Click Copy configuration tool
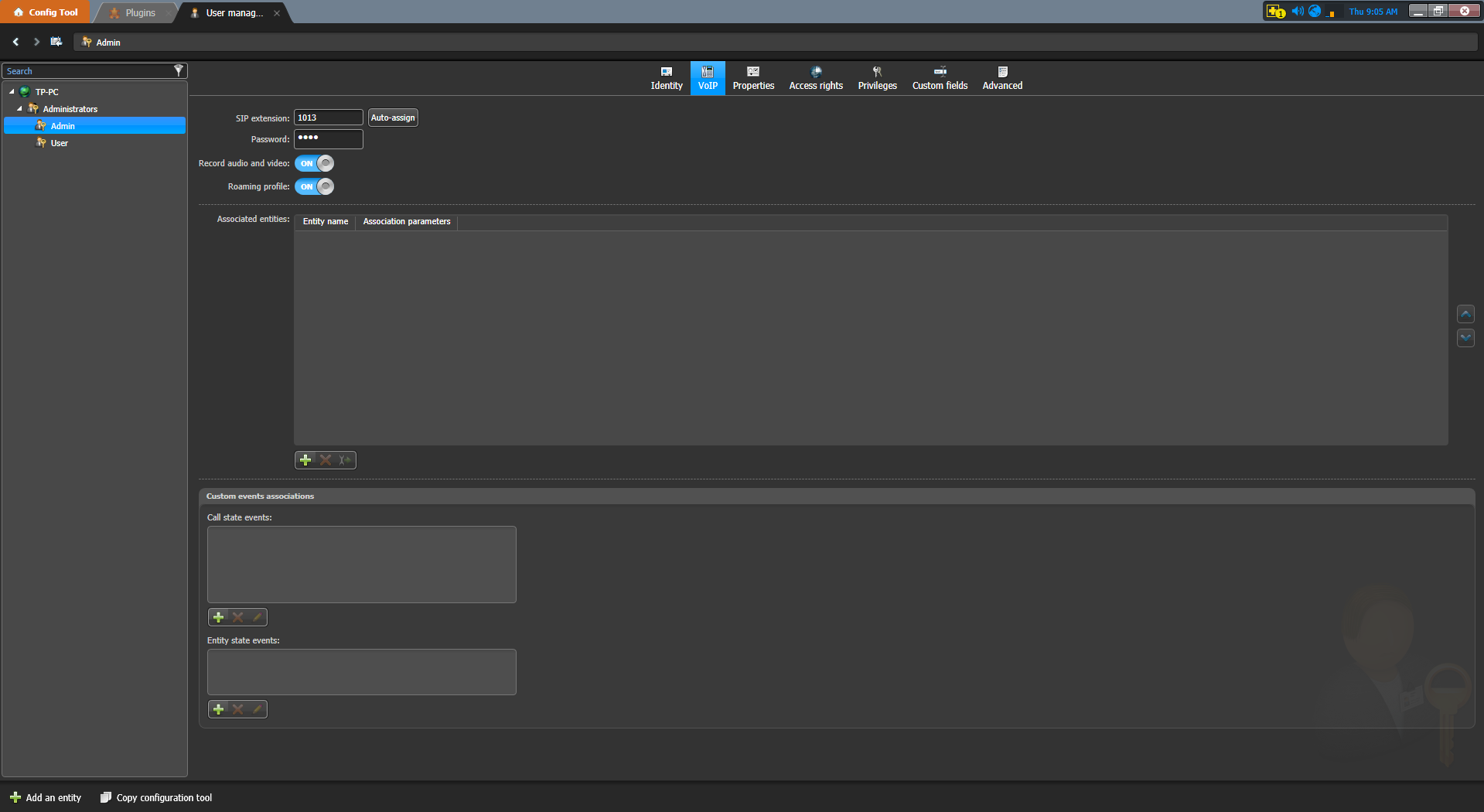Screen dimensions: 1484x812 156,797
